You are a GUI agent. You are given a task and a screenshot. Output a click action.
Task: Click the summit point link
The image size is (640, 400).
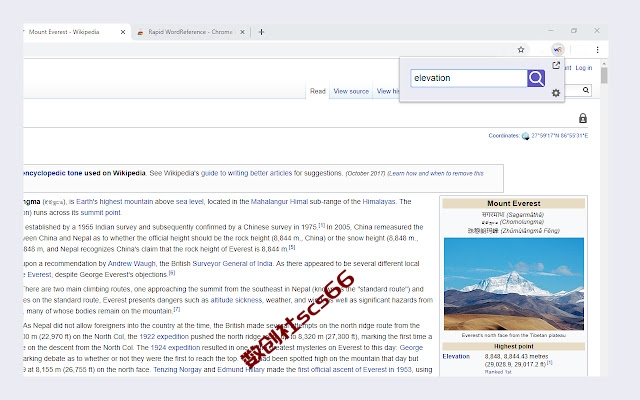100,213
